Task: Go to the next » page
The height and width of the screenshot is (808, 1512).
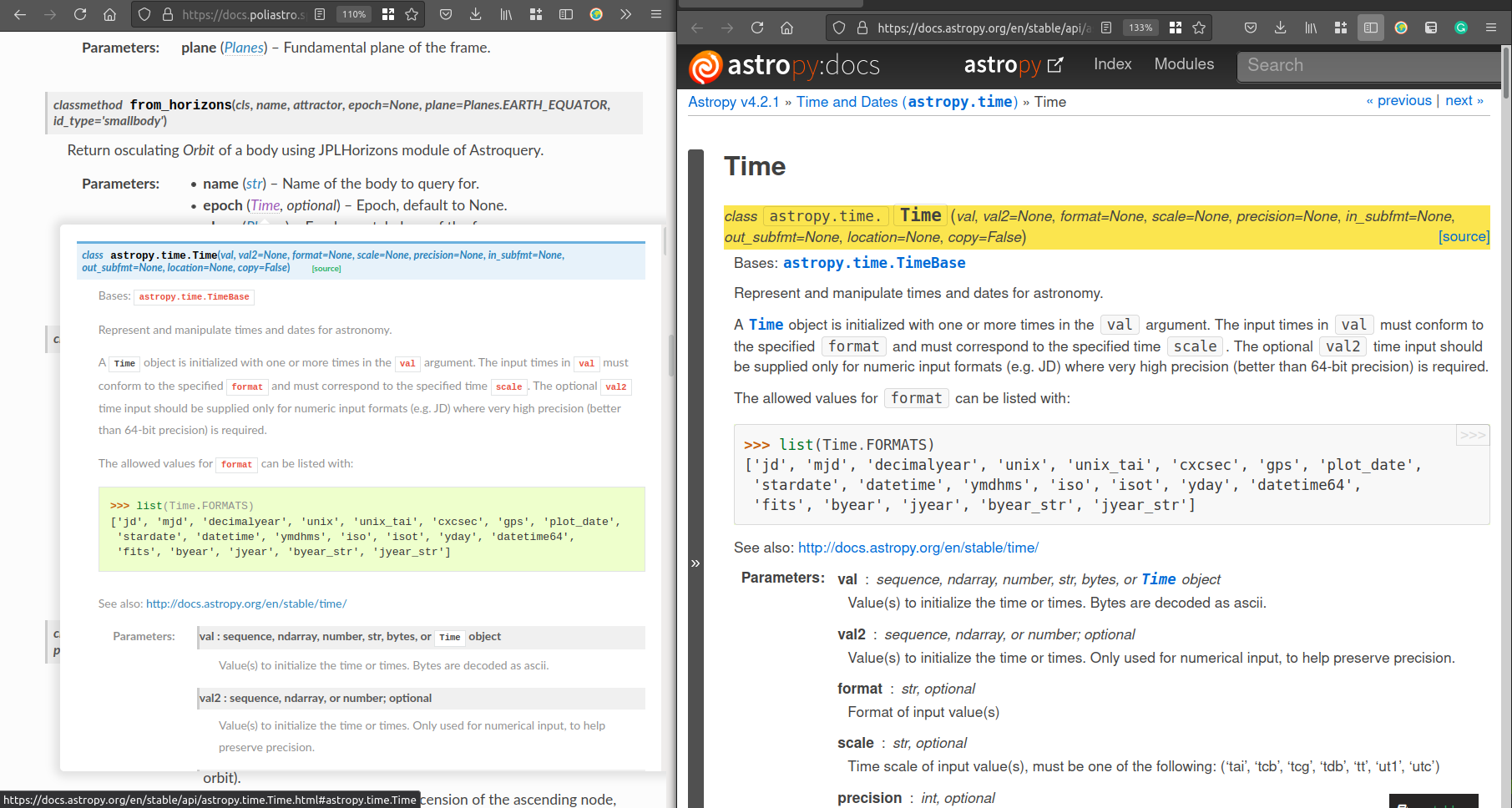Action: 1464,101
